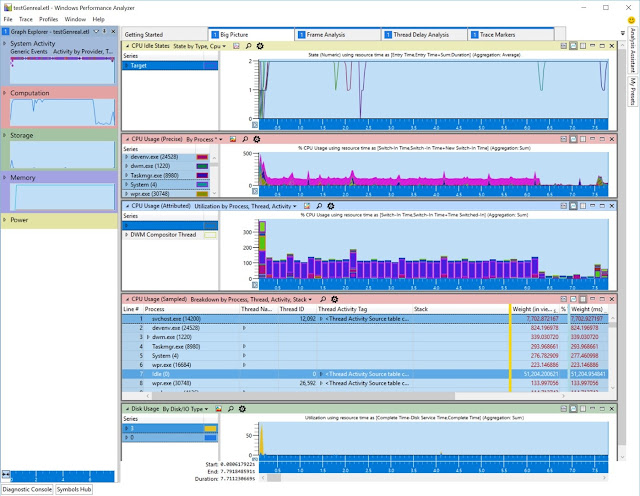The width and height of the screenshot is (640, 496).
Task: Click the feedback smiley icon
Action: 631,20
